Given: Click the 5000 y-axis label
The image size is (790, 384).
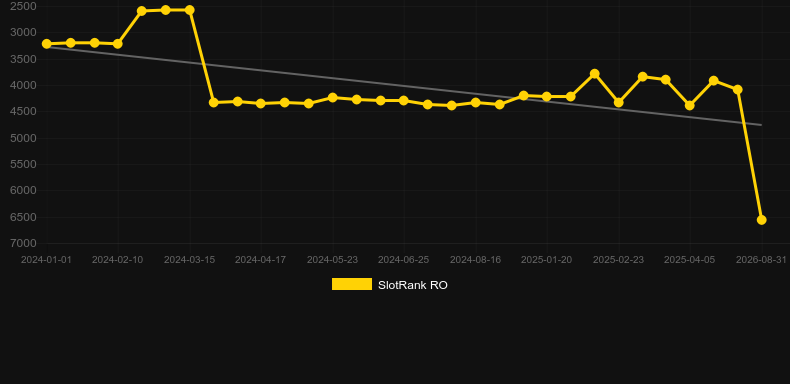Looking at the screenshot, I should tap(23, 138).
